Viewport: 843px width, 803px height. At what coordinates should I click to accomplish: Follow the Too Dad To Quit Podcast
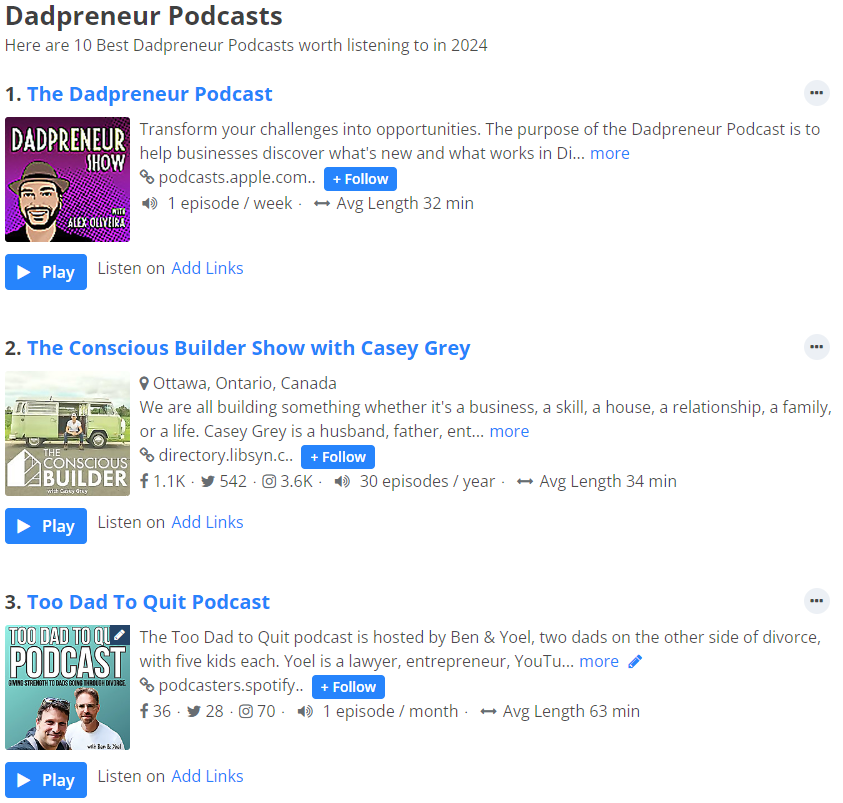(x=348, y=687)
